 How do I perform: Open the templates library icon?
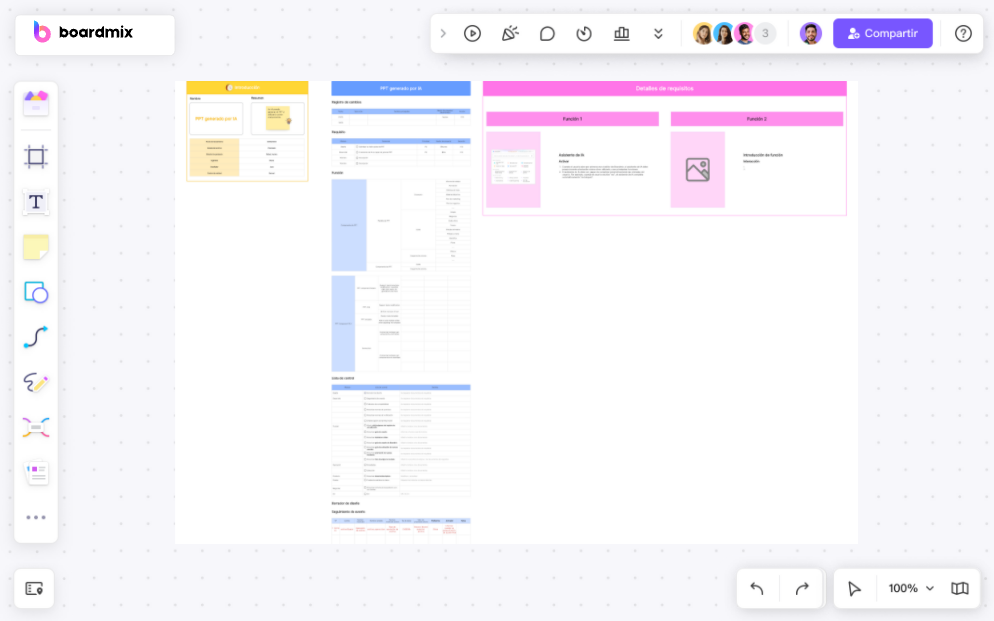[36, 103]
